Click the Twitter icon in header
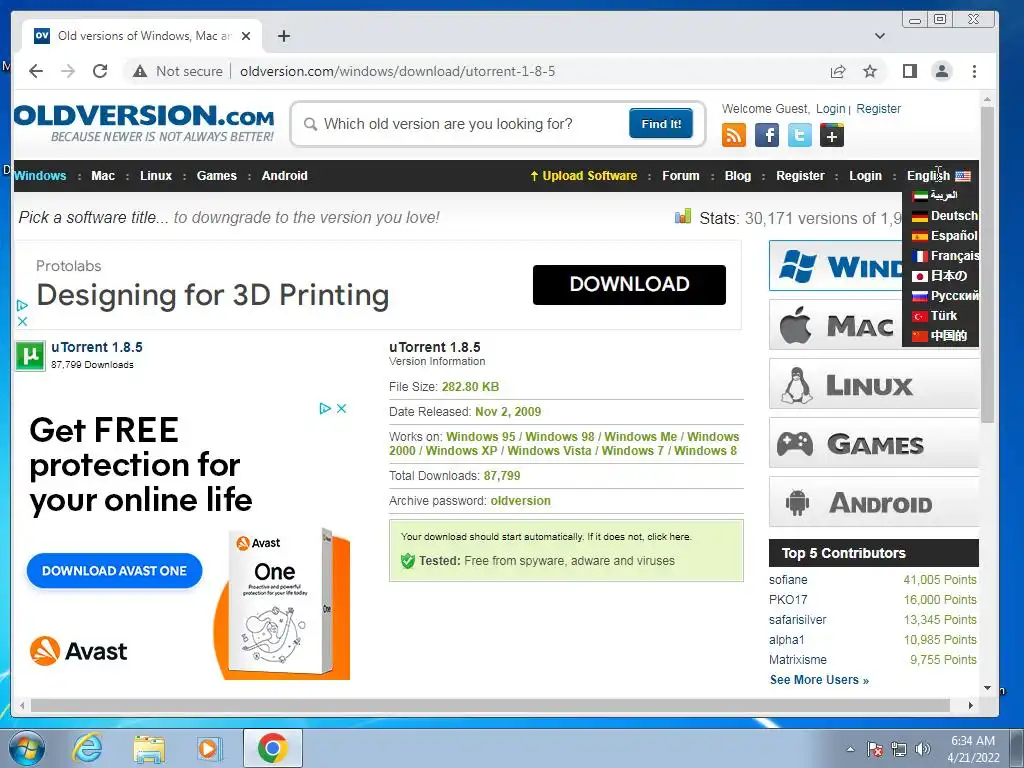The width and height of the screenshot is (1024, 768). tap(799, 135)
